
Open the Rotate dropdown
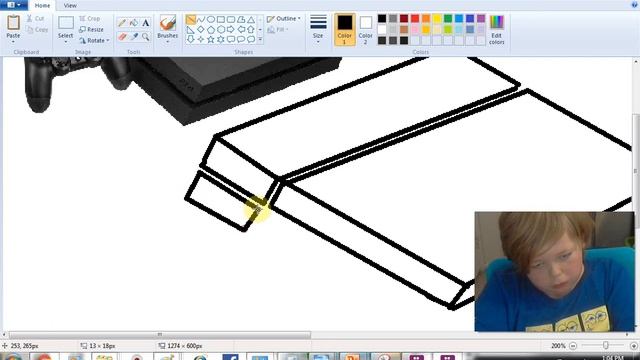click(94, 40)
